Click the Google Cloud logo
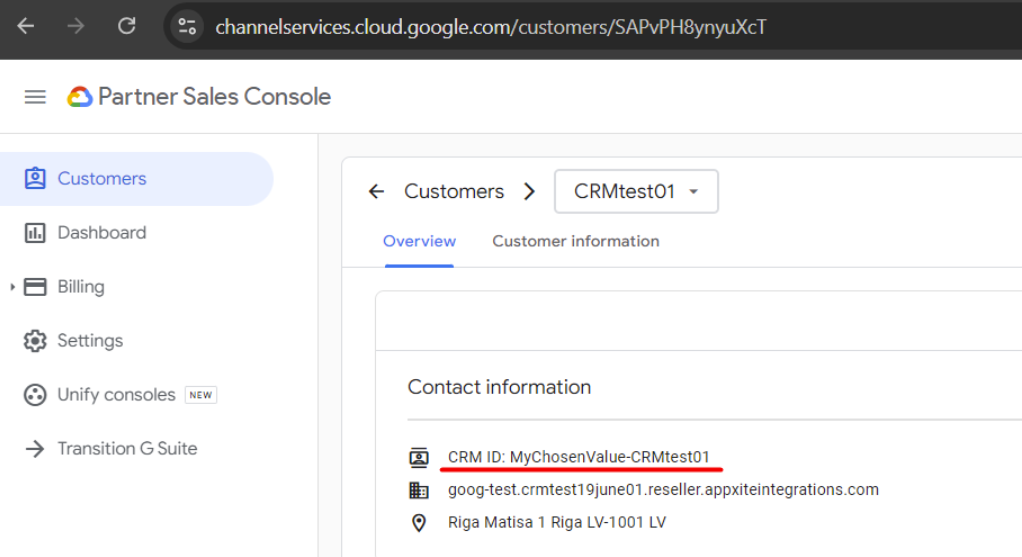This screenshot has height=557, width=1022. [x=80, y=97]
